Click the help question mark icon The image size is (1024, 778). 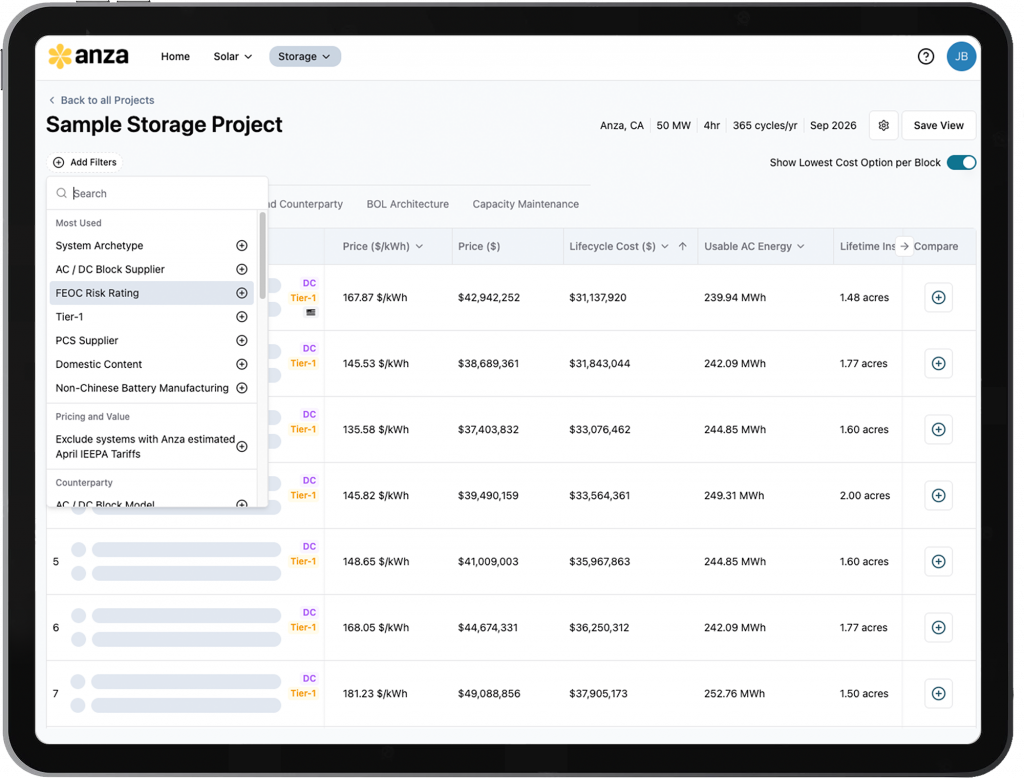point(926,57)
